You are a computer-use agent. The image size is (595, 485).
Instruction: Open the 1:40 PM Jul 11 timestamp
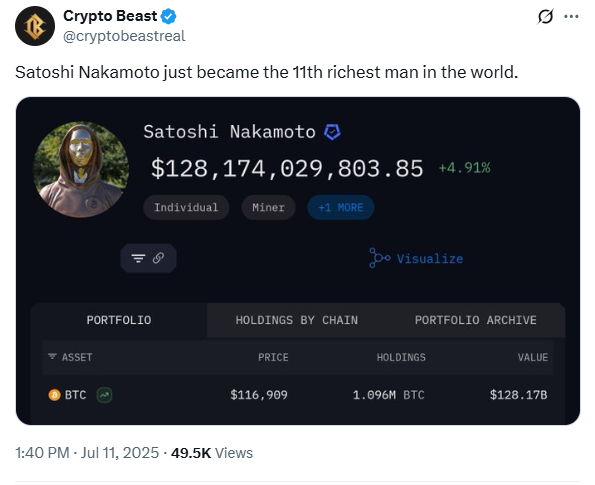click(x=87, y=453)
